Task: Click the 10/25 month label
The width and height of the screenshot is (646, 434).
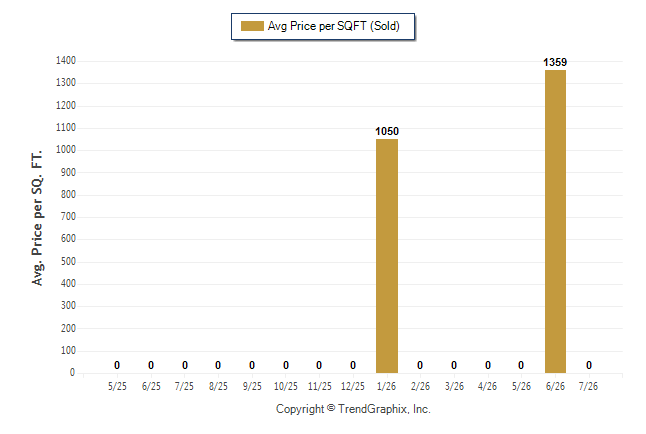Action: (286, 386)
